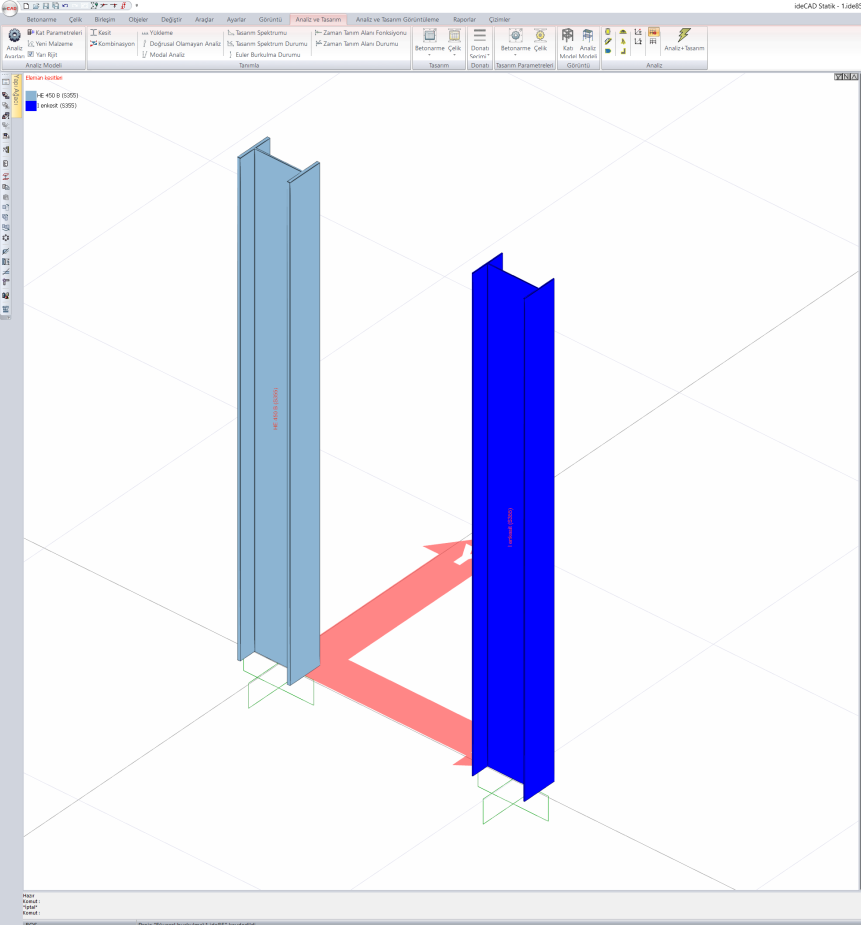
Task: Open Modal Analiz settings
Action: point(163,54)
